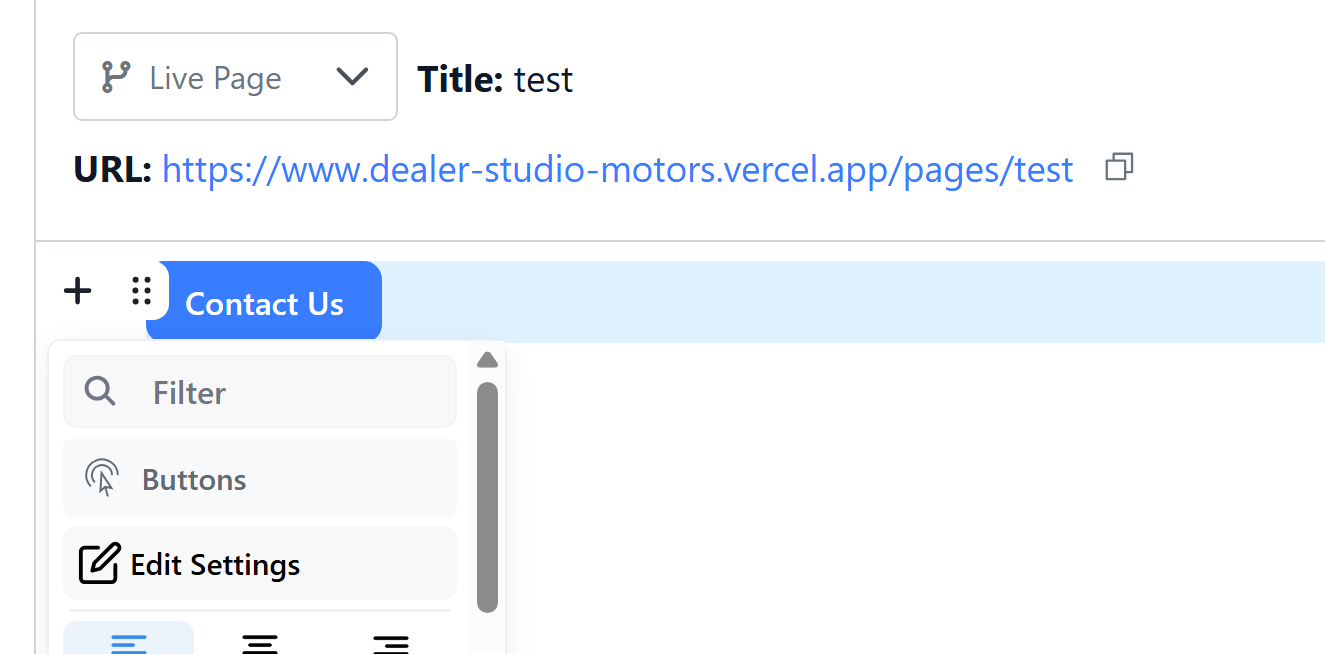Click the page title text "test"
The height and width of the screenshot is (654, 1325).
(543, 79)
